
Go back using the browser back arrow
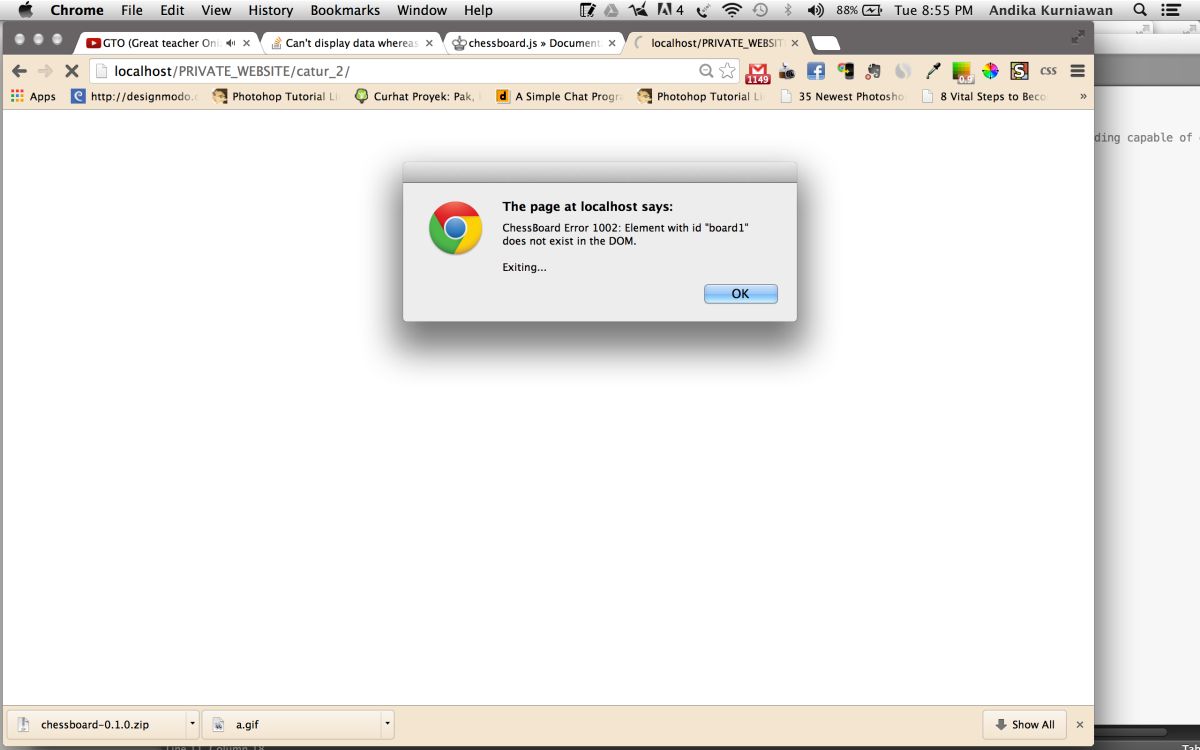[x=19, y=71]
